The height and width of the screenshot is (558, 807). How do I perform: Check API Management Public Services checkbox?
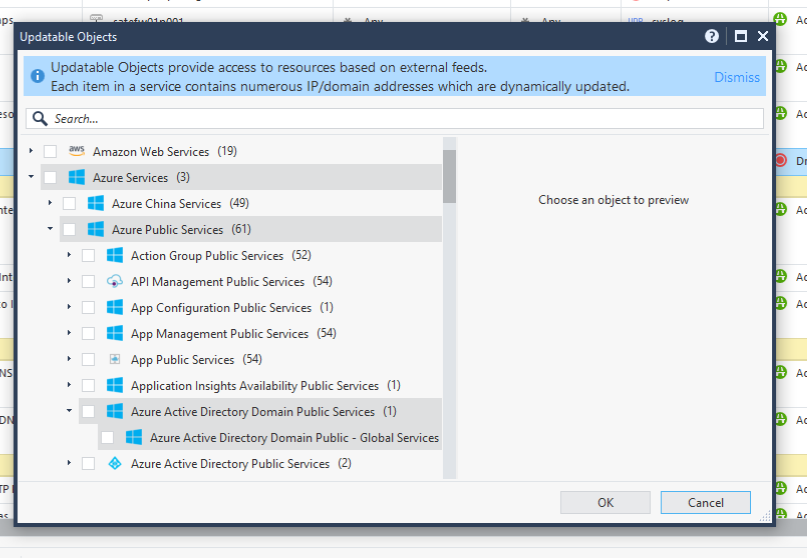[x=88, y=282]
